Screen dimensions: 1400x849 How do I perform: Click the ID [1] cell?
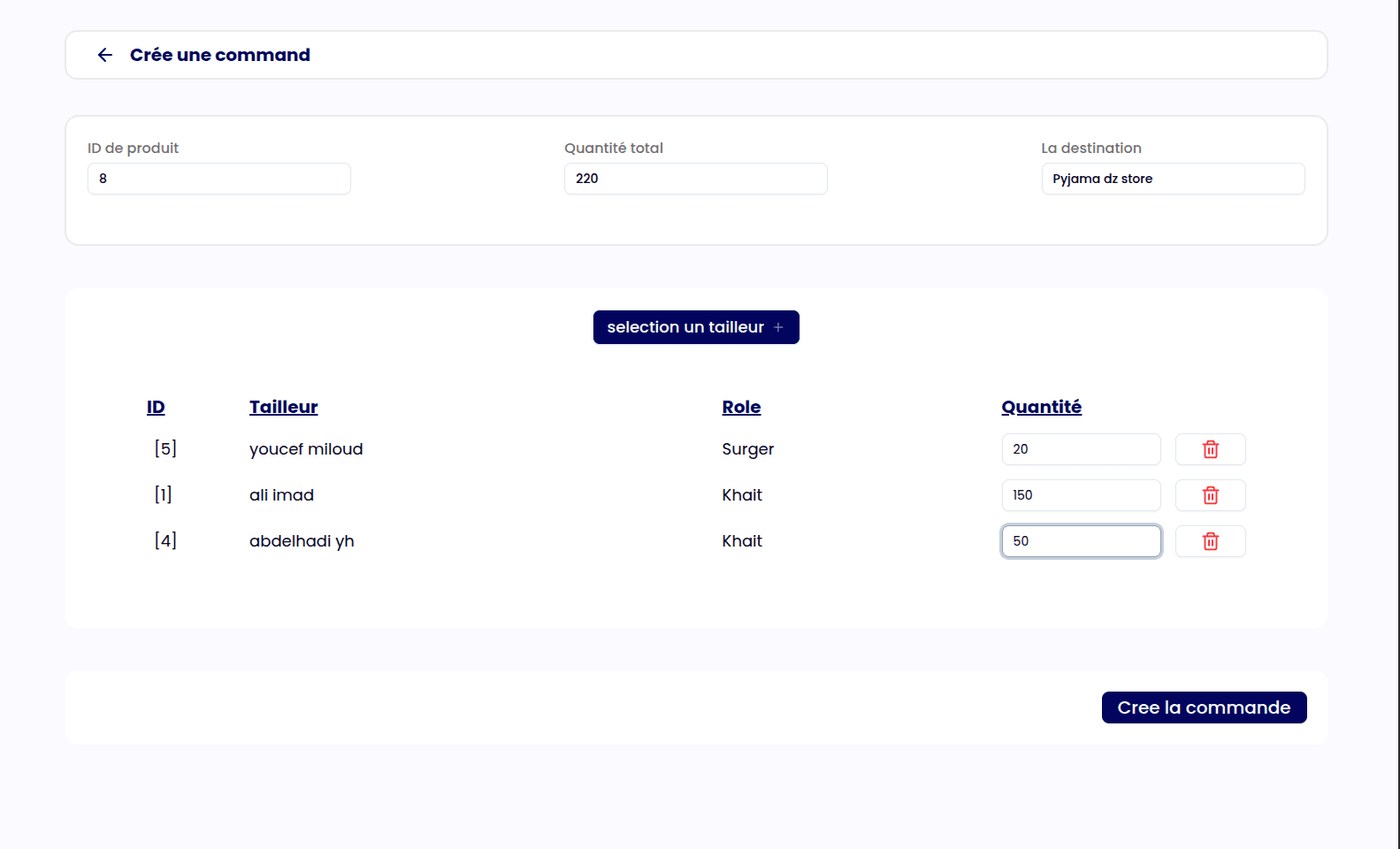coord(163,494)
